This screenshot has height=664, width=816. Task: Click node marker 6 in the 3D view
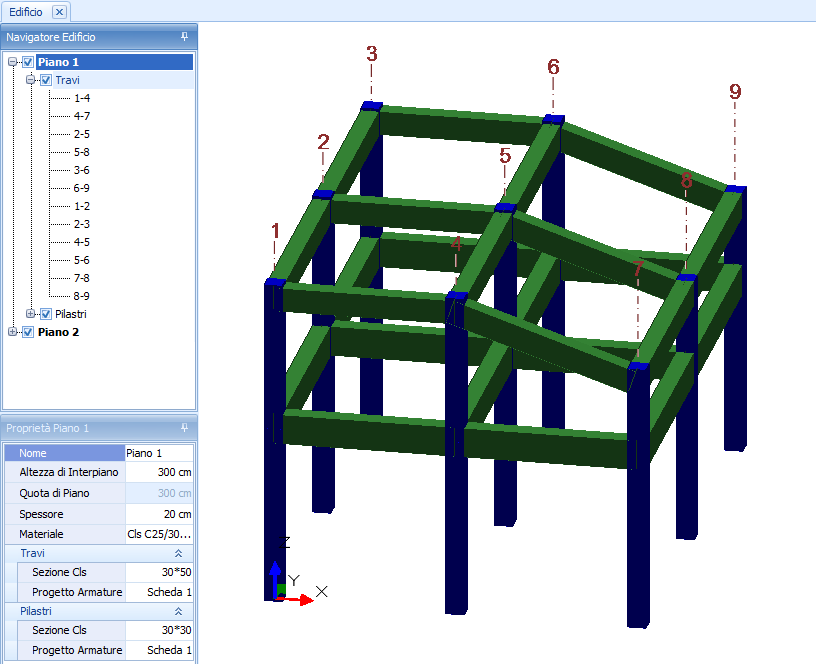coord(553,119)
